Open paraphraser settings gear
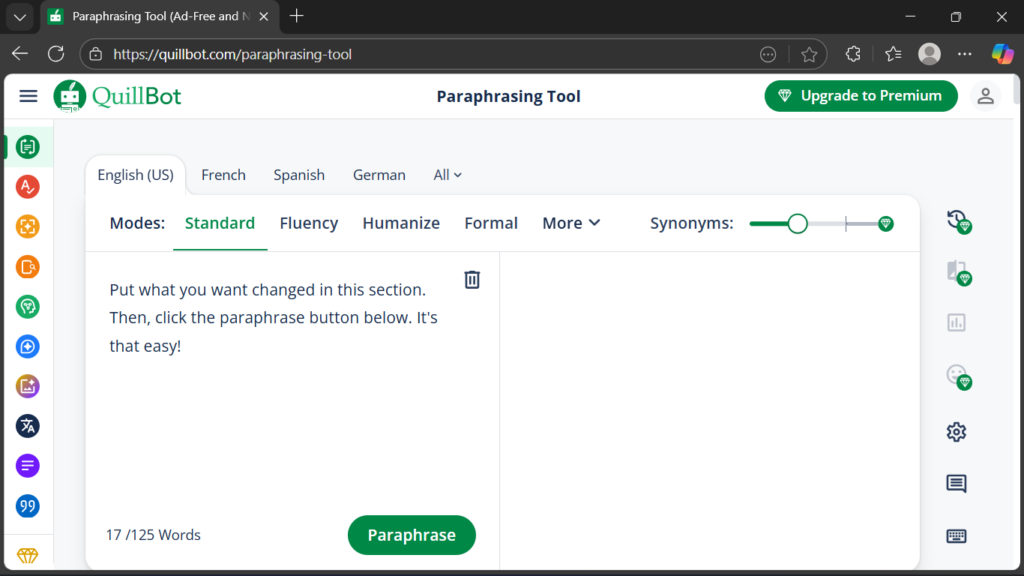Image resolution: width=1024 pixels, height=576 pixels. 956,431
